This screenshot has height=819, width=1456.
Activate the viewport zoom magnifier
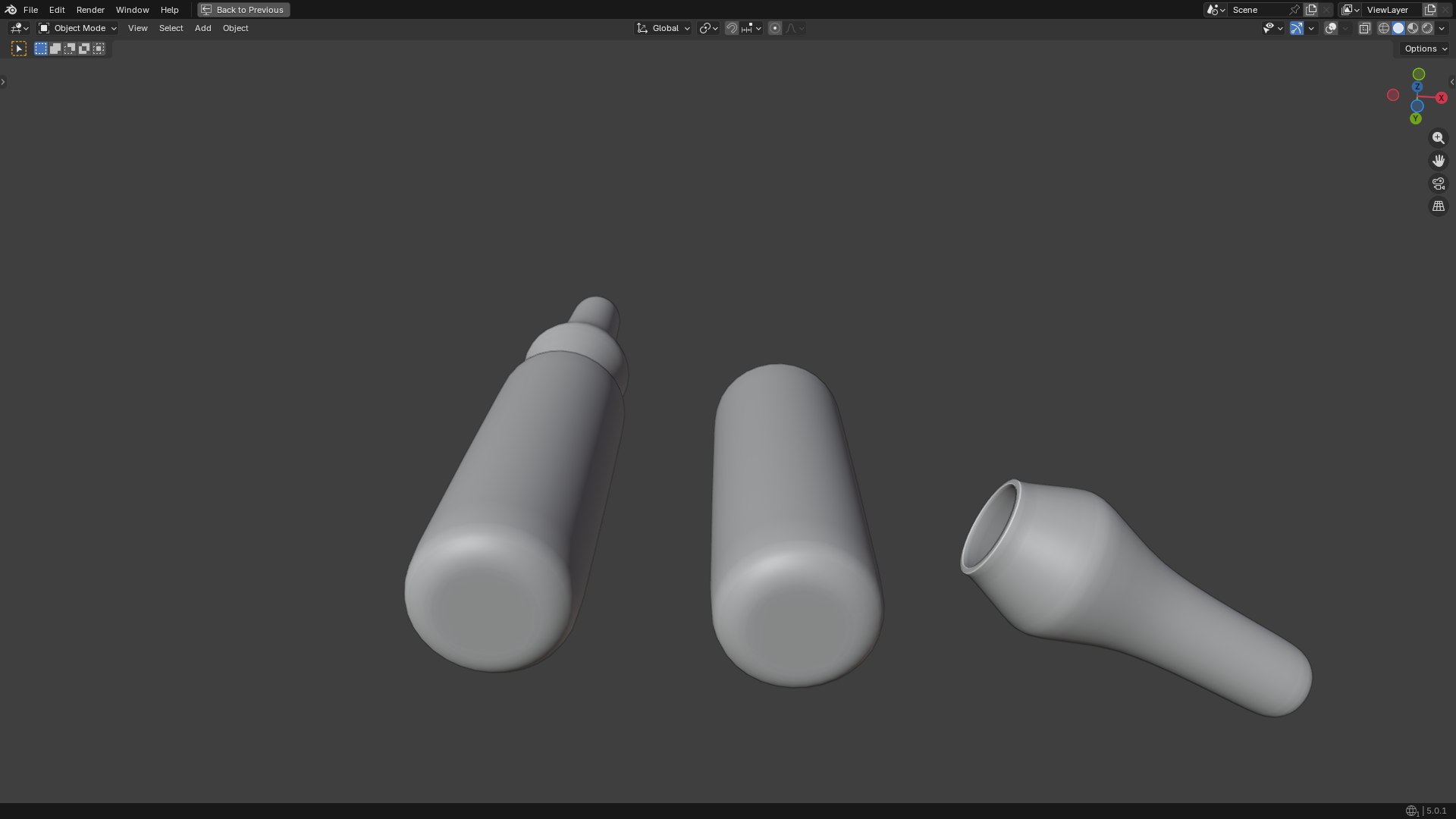(x=1438, y=138)
